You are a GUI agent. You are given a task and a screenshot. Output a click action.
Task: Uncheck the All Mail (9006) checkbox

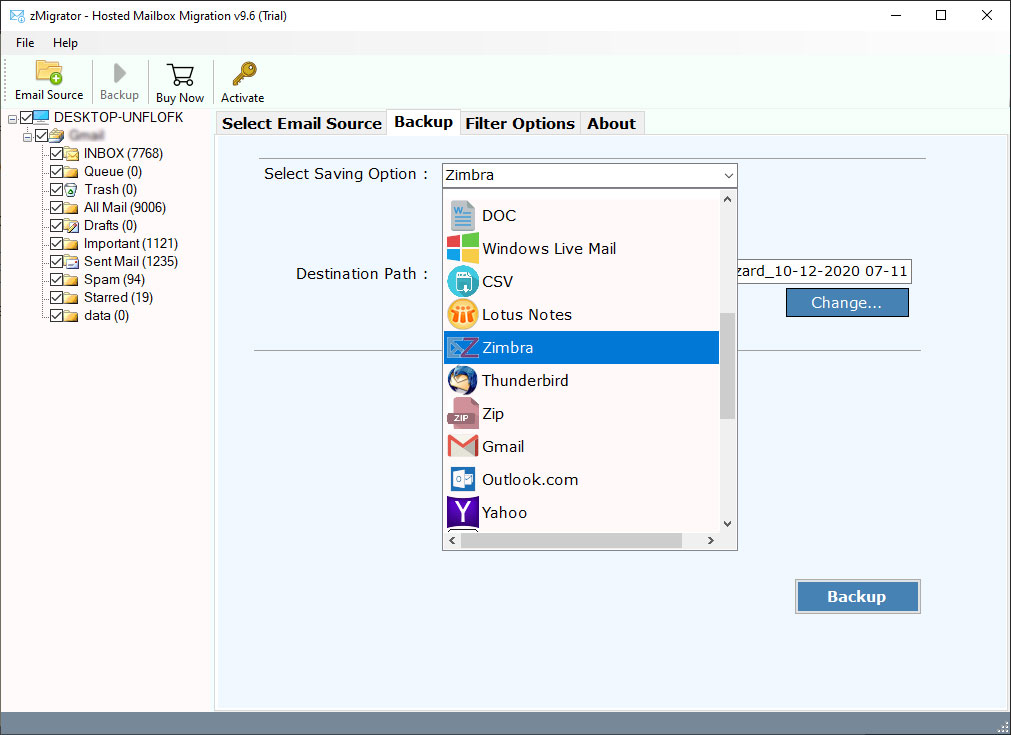pyautogui.click(x=57, y=208)
